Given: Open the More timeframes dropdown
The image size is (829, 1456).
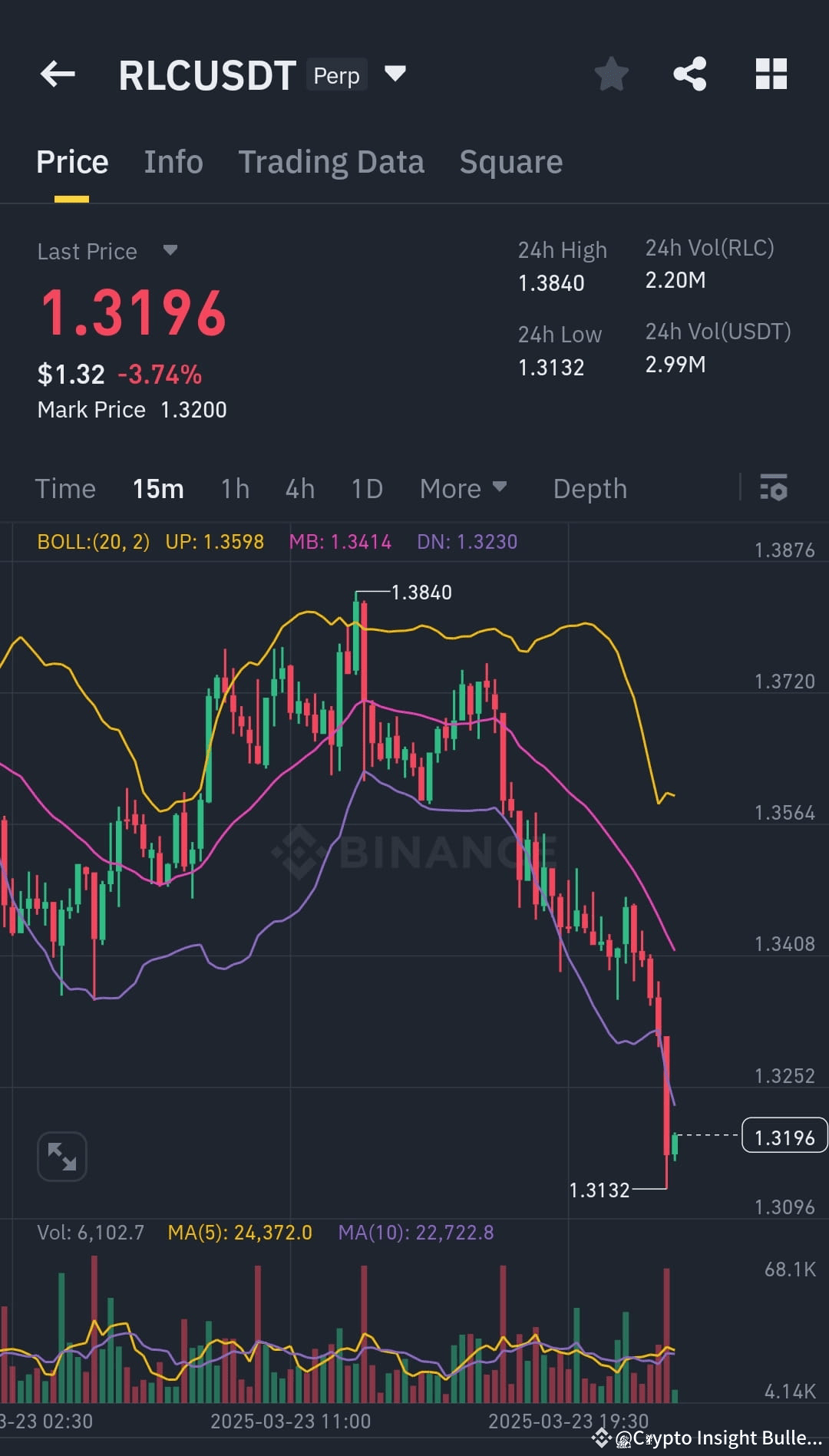Looking at the screenshot, I should pyautogui.click(x=463, y=488).
